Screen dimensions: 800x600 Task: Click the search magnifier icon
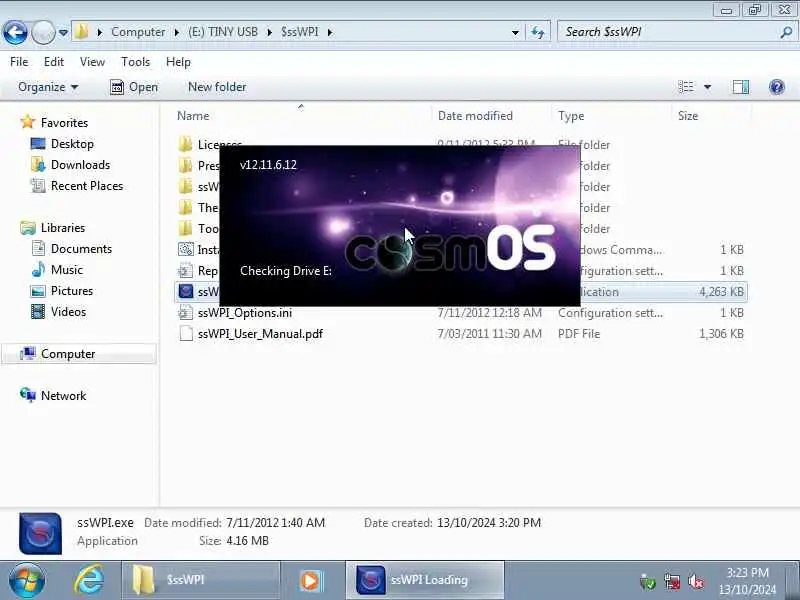pos(786,32)
